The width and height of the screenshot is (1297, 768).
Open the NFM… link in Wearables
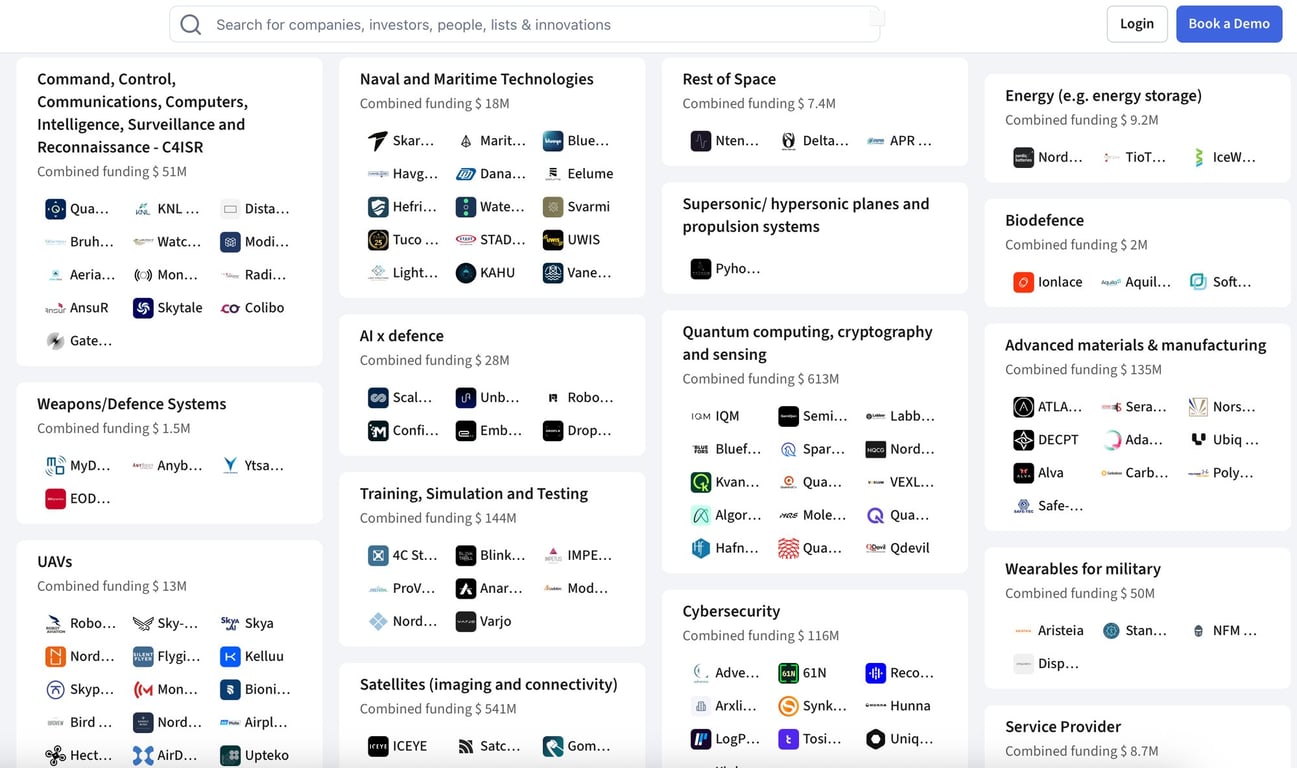(x=1235, y=631)
